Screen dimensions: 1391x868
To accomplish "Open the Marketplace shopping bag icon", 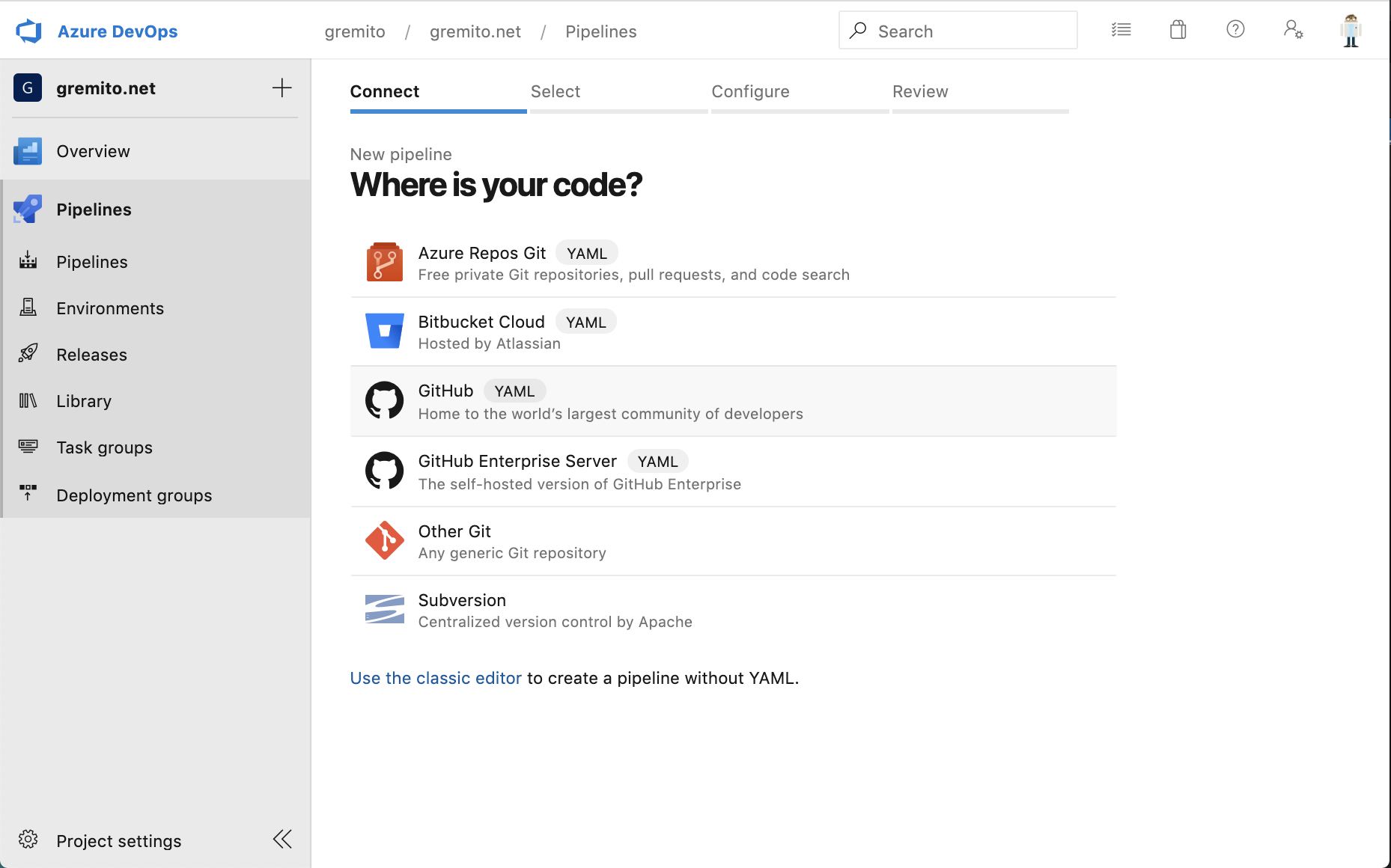I will pyautogui.click(x=1178, y=30).
